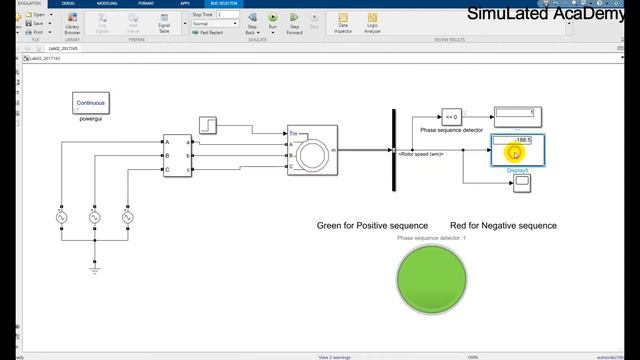Switch to the Modeling tab
This screenshot has height=360, width=640.
(107, 3)
